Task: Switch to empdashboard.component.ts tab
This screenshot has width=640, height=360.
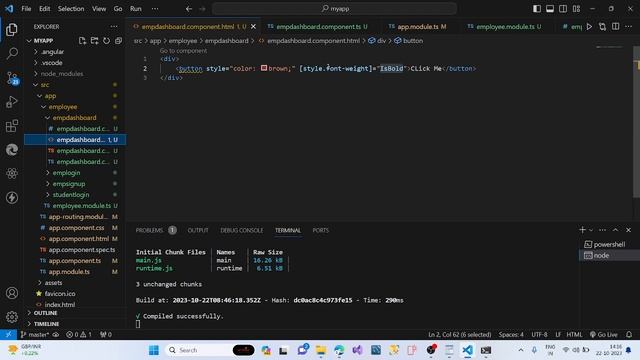Action: coord(319,27)
